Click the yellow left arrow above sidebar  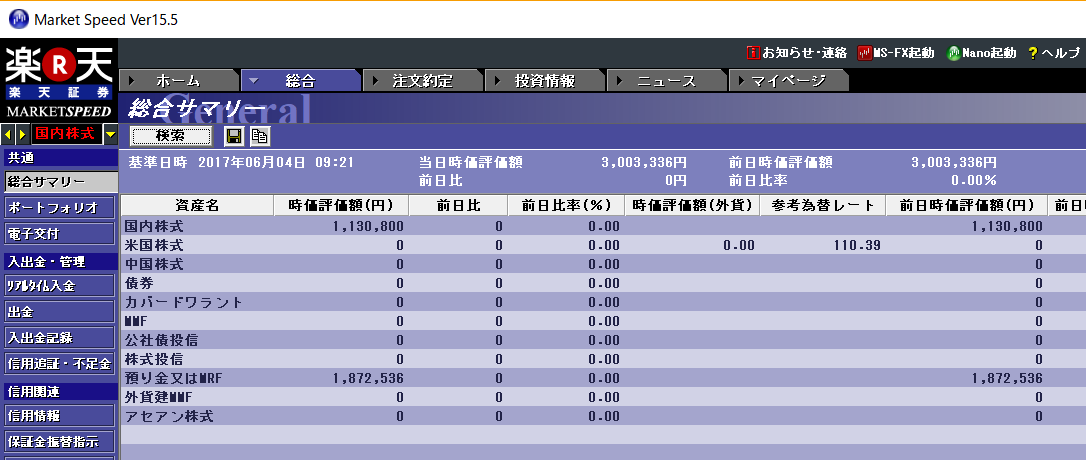(x=9, y=134)
